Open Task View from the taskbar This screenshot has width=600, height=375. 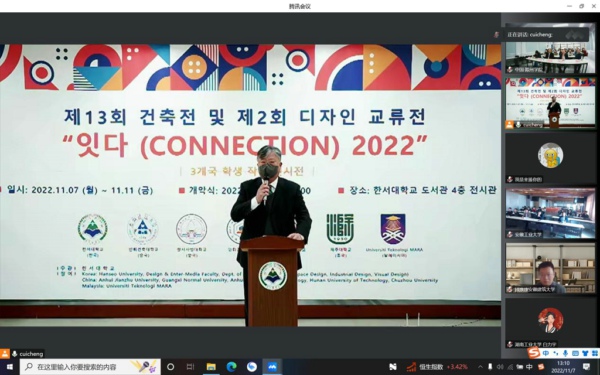(190, 367)
